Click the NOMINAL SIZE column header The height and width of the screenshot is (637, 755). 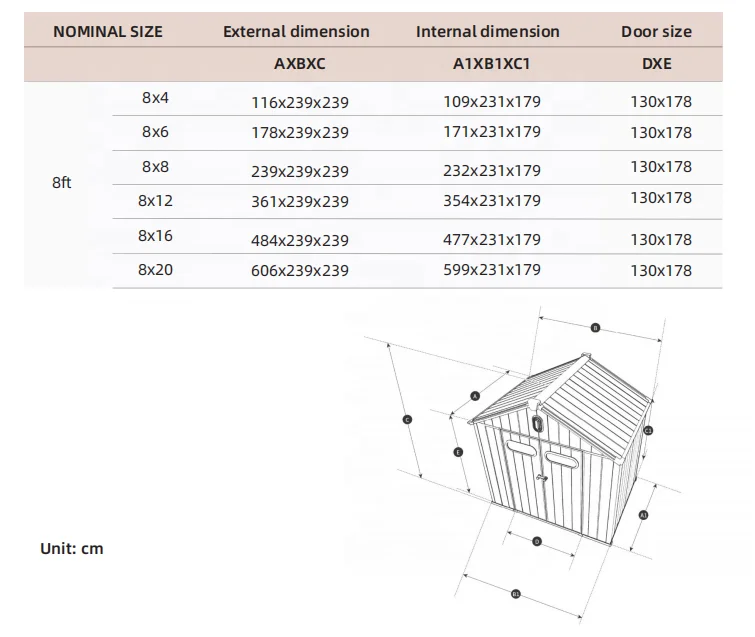coord(108,32)
